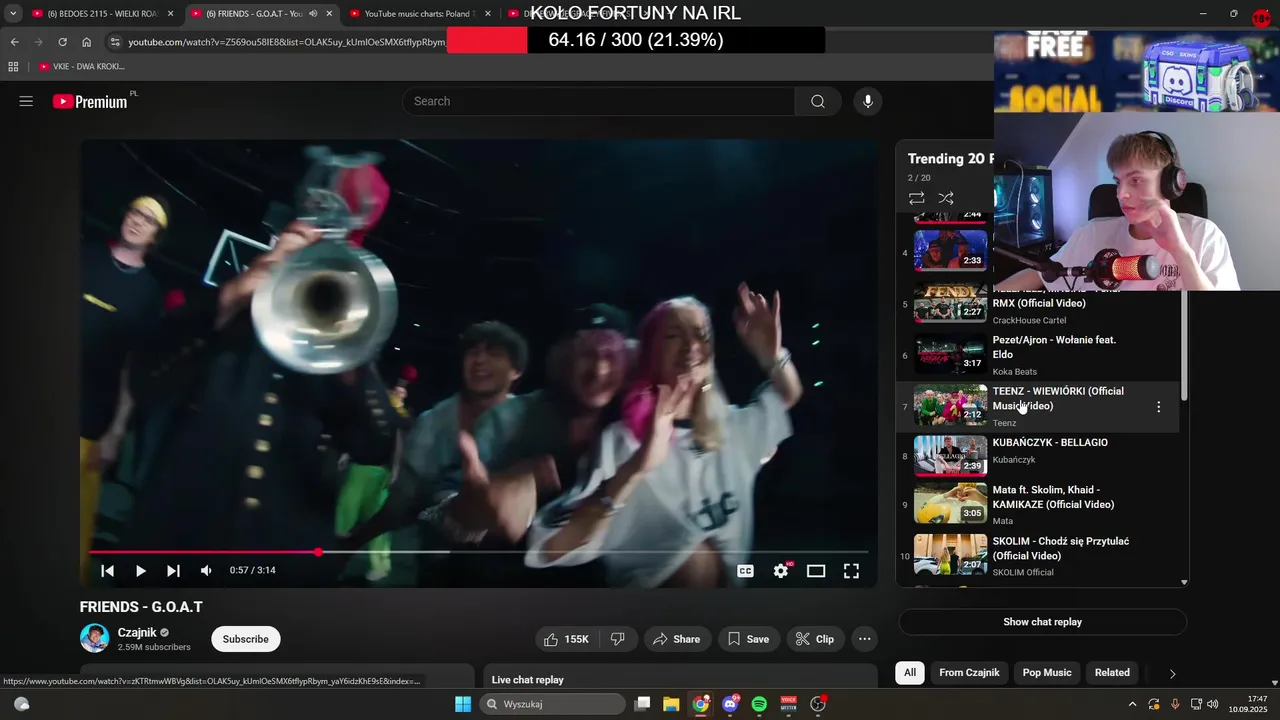Reload the page
Screen dimensions: 1280x720
(62, 42)
